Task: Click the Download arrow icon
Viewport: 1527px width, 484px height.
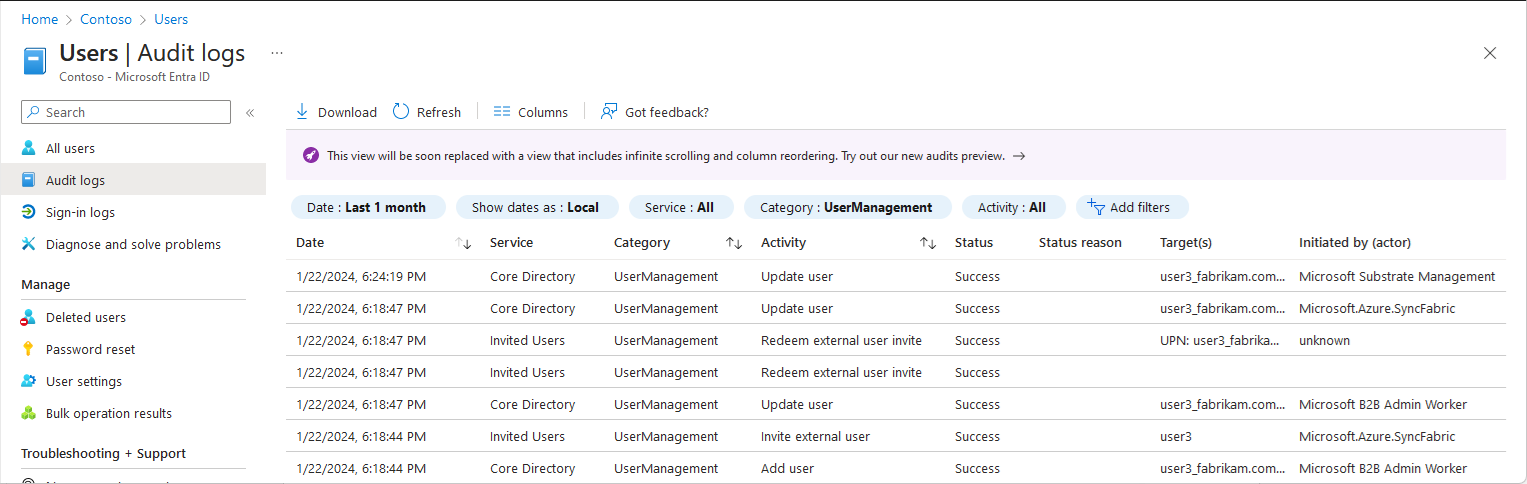Action: pos(302,112)
